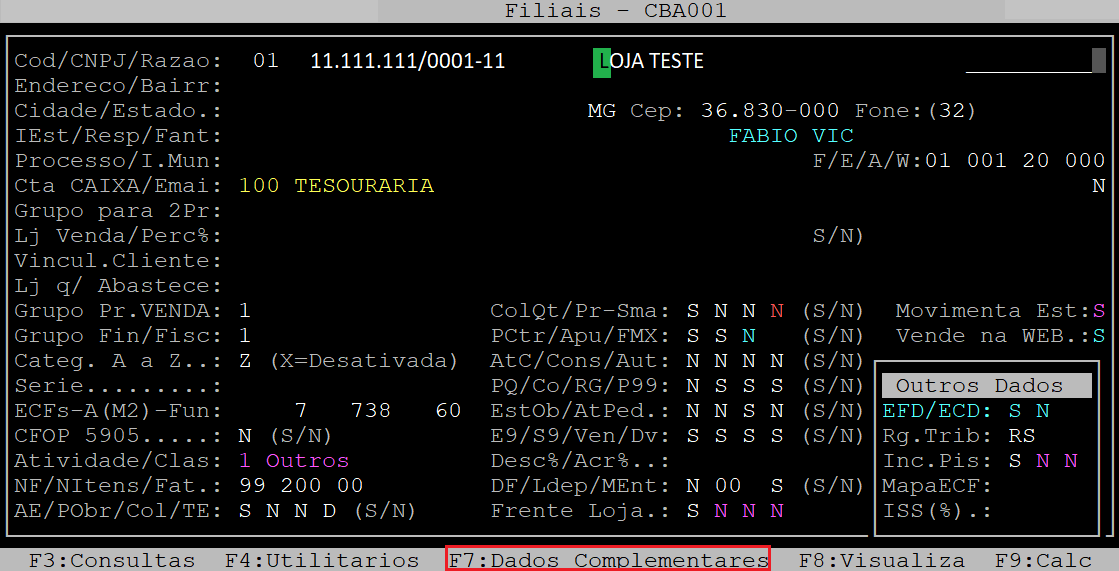Click the CNPJ field 11.111.111/0001-11

tap(408, 61)
